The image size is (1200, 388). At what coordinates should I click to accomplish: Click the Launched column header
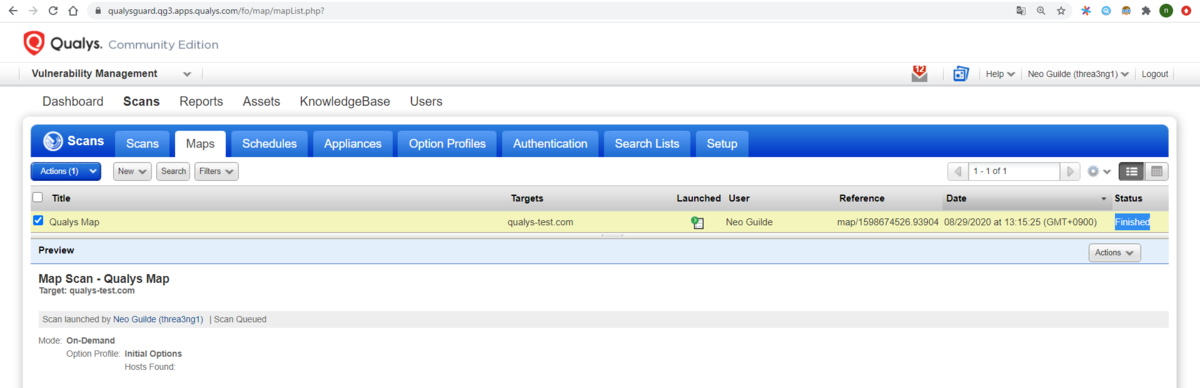(698, 198)
